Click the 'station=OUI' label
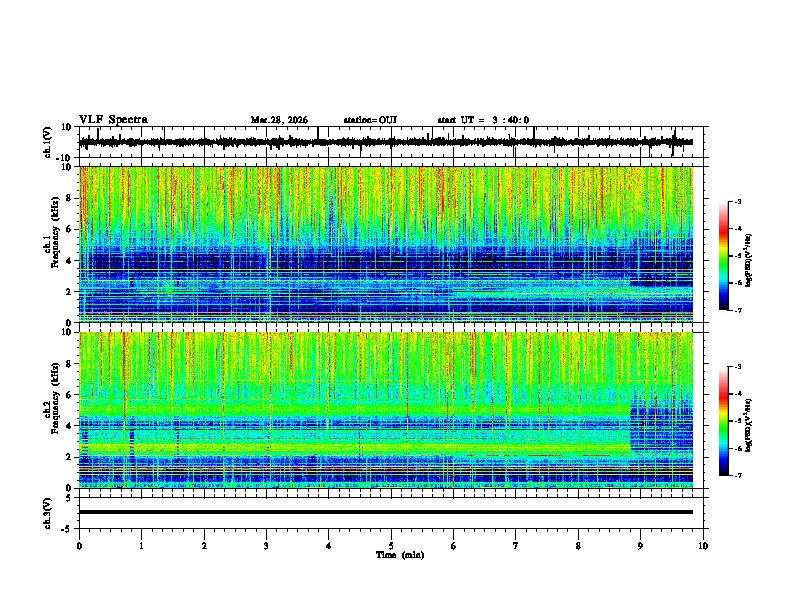 coord(370,120)
